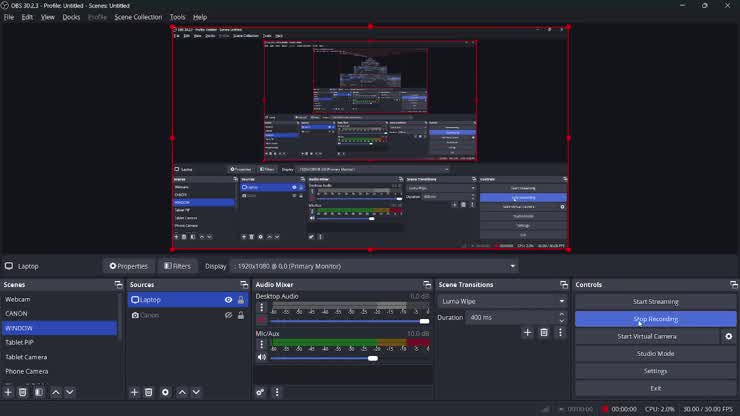This screenshot has height=416, width=740.
Task: Click Stop Recording button
Action: pyautogui.click(x=656, y=319)
